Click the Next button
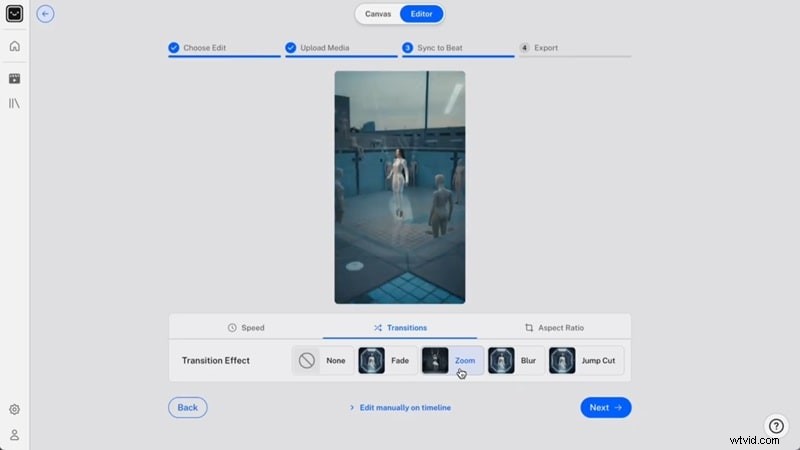This screenshot has width=800, height=450. pyautogui.click(x=605, y=407)
